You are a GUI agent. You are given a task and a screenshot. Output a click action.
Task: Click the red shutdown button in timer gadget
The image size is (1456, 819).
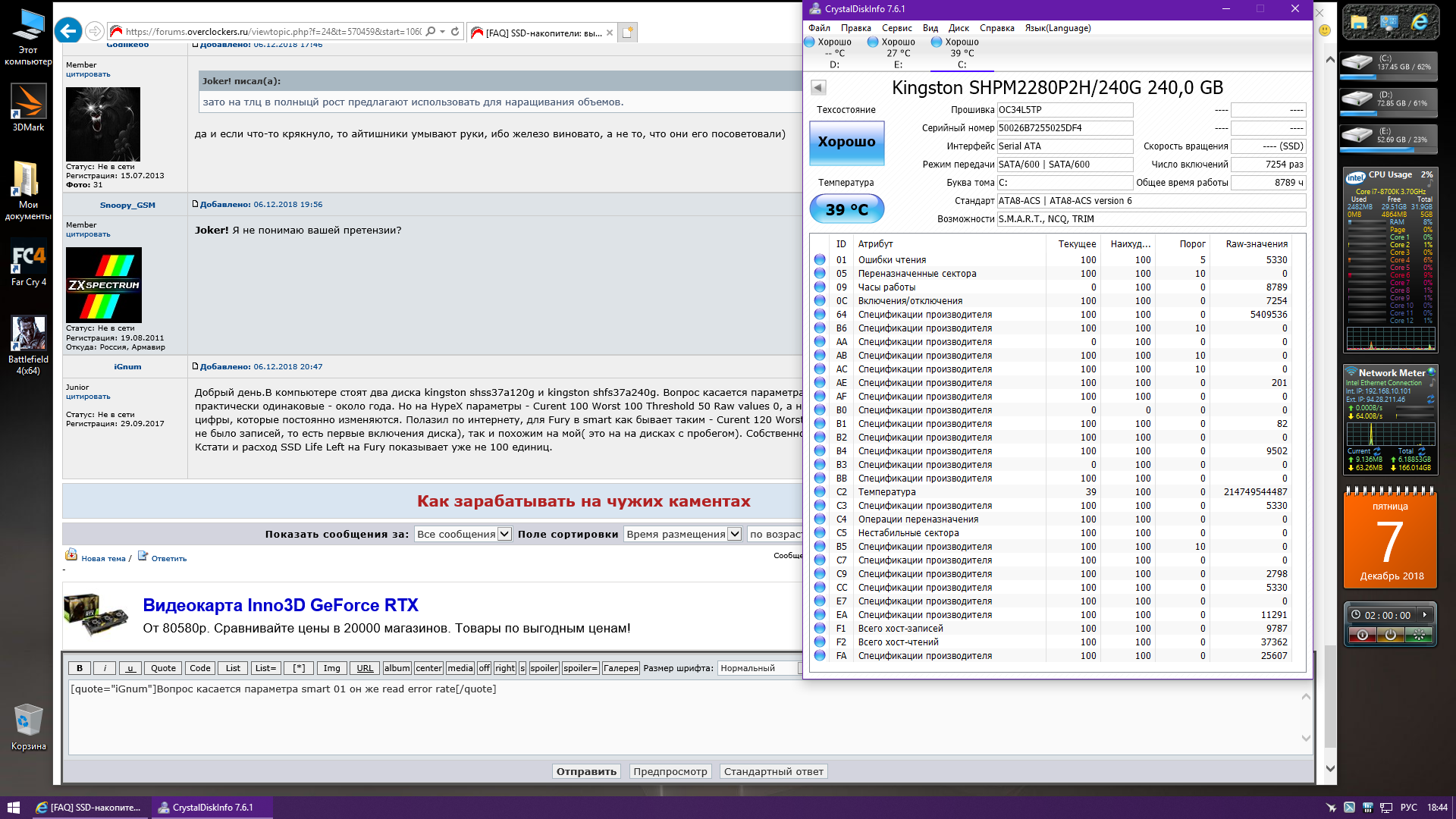click(x=1363, y=635)
